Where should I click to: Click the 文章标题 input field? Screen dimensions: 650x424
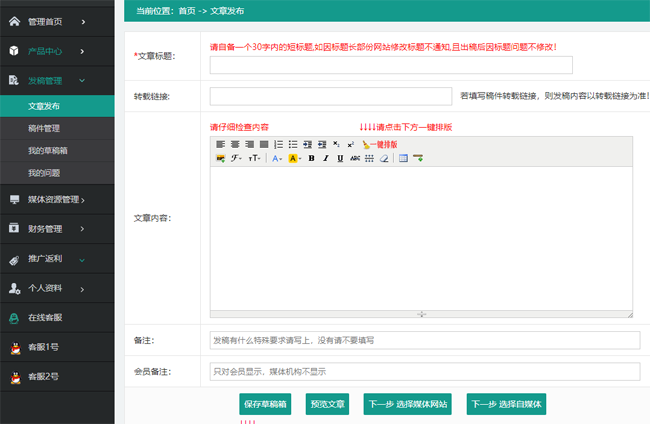[x=391, y=65]
